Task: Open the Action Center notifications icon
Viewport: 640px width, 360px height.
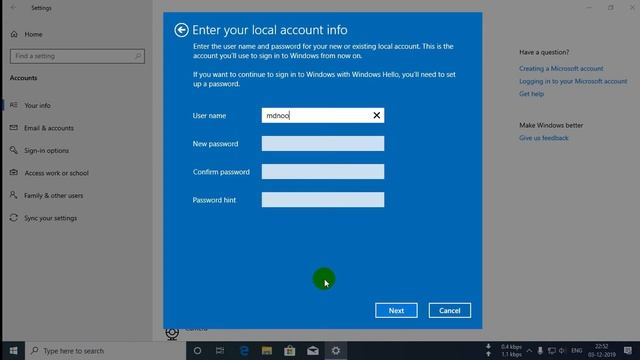Action: point(628,351)
